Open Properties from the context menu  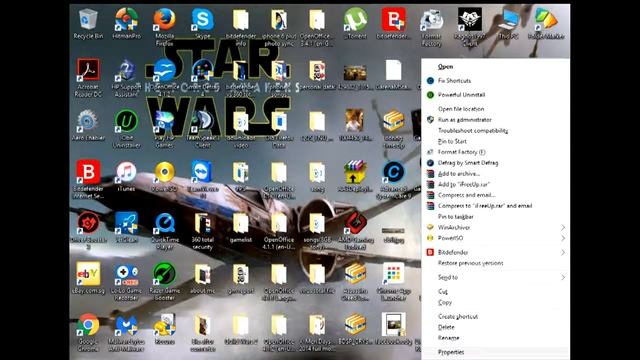[x=451, y=352]
